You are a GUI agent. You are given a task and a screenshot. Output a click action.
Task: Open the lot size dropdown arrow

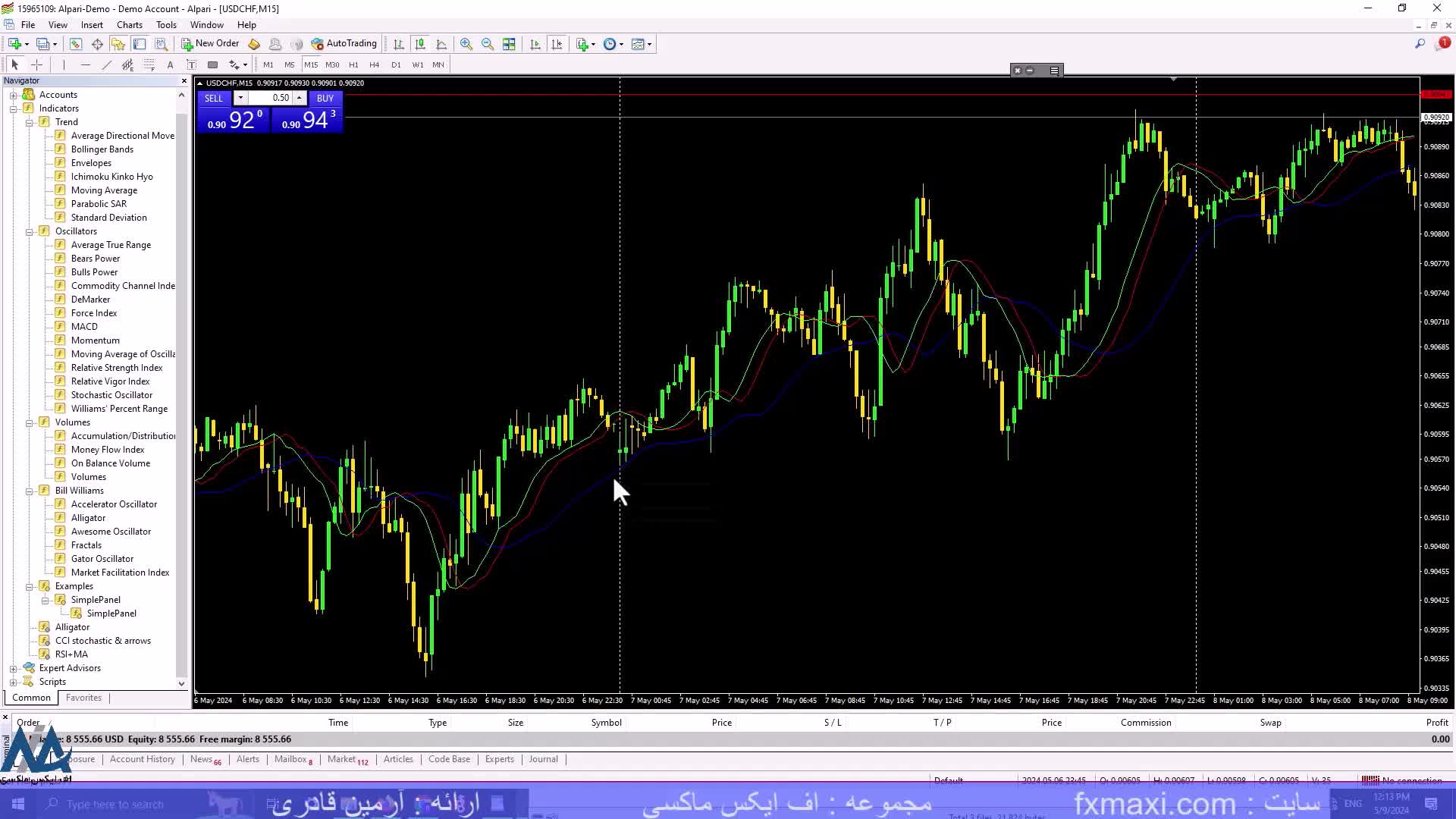240,98
